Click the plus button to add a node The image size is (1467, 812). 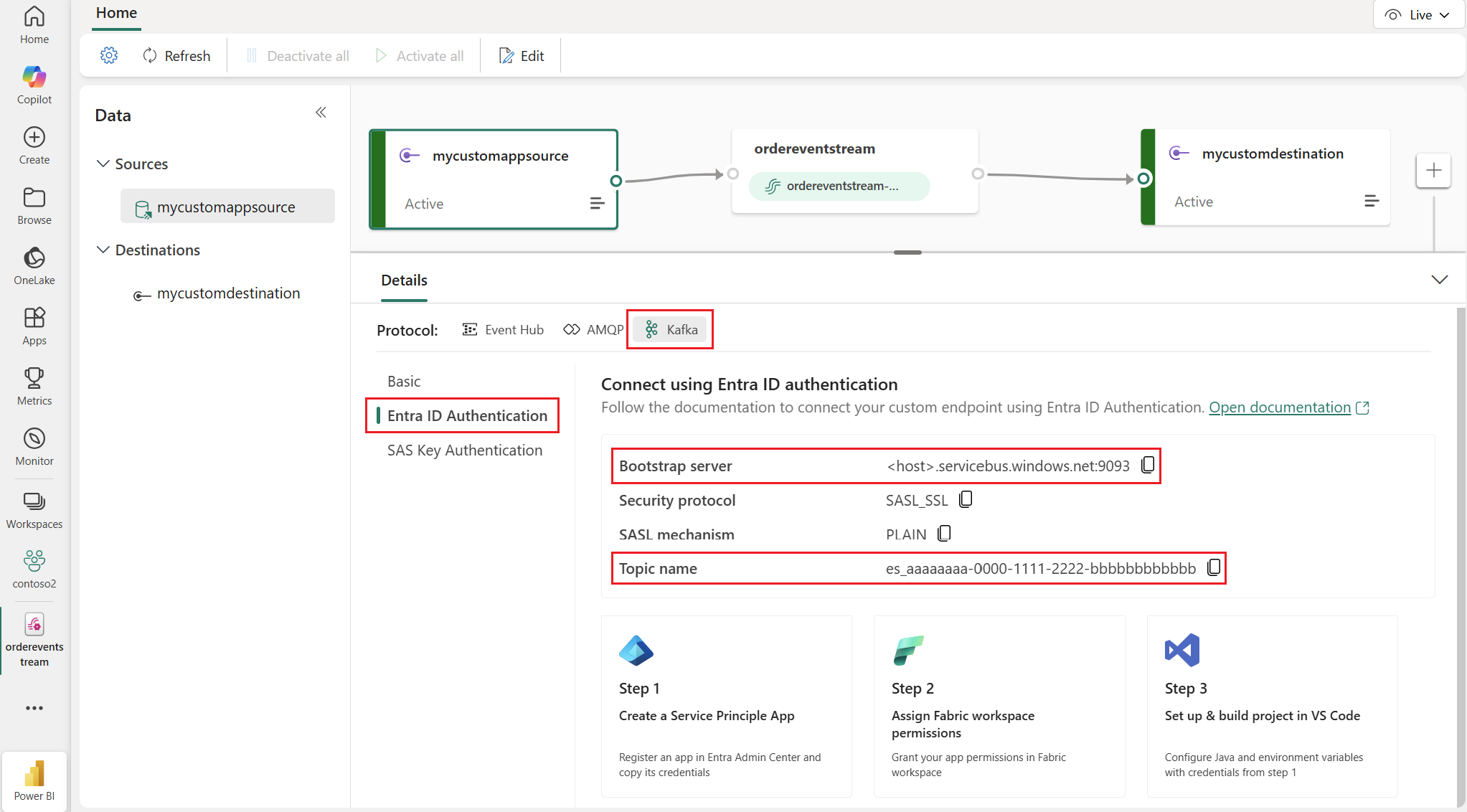coord(1433,170)
